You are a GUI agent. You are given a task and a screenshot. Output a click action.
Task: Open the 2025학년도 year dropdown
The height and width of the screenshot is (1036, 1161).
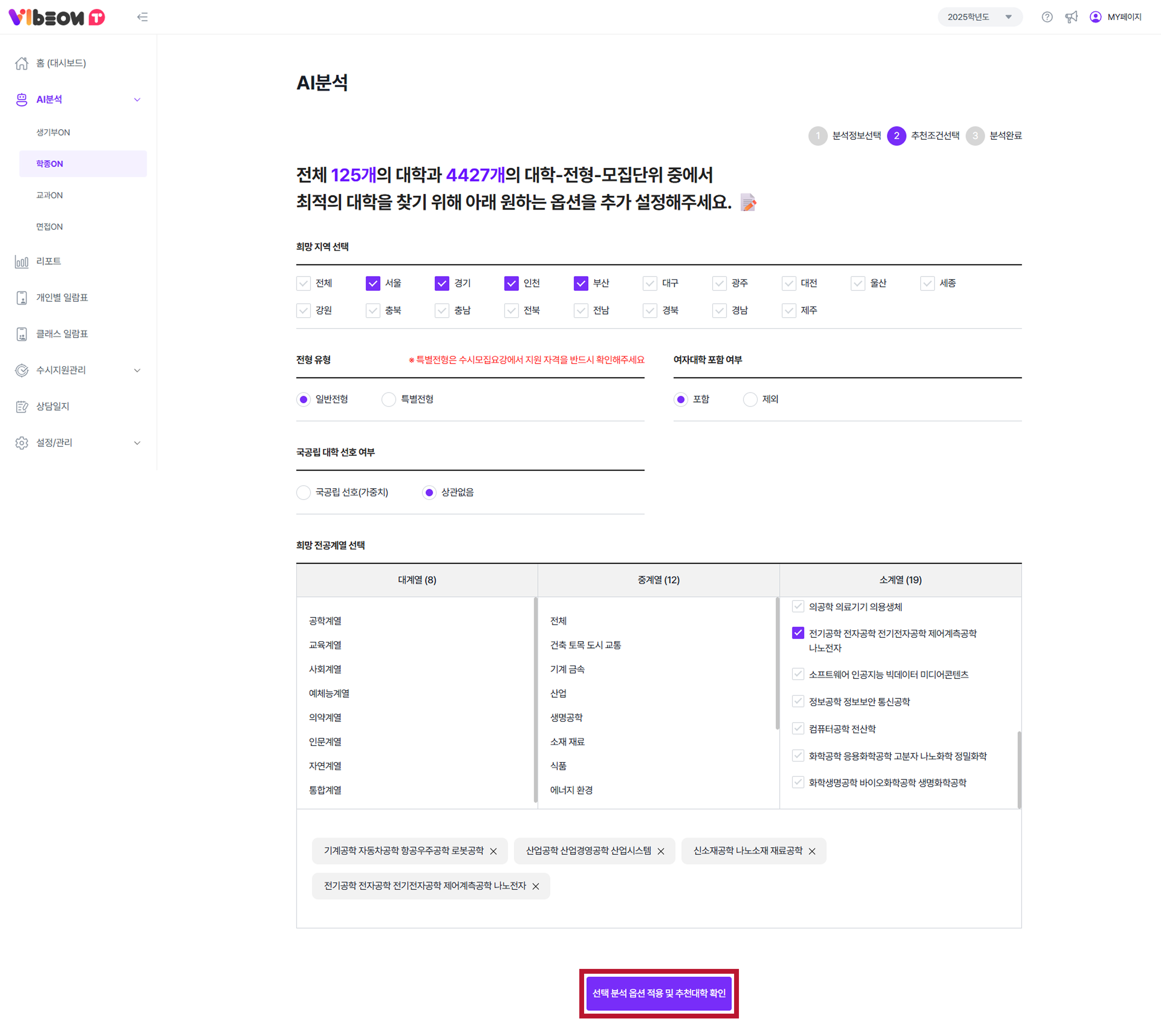979,17
